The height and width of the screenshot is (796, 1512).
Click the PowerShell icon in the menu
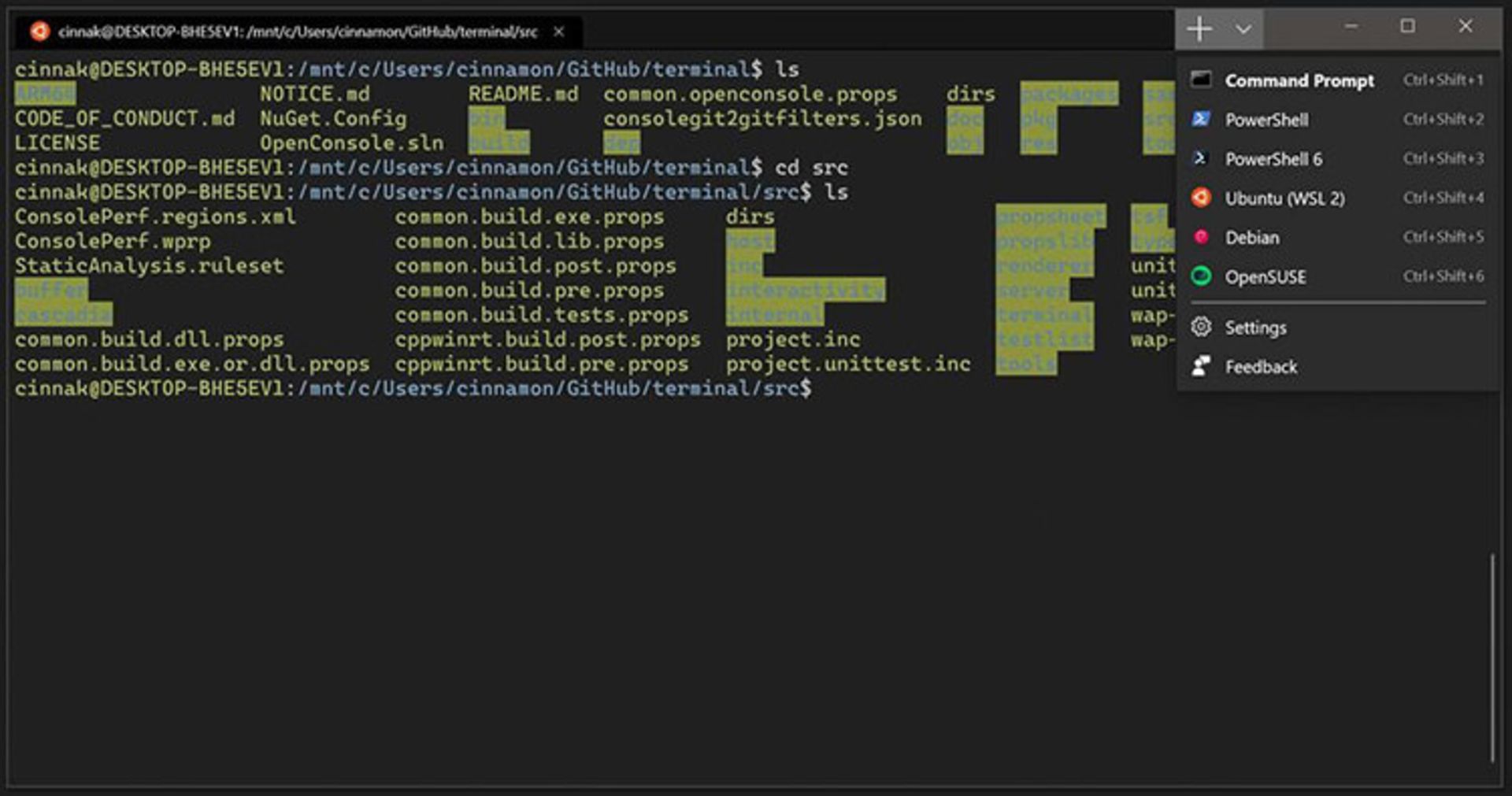[1199, 120]
